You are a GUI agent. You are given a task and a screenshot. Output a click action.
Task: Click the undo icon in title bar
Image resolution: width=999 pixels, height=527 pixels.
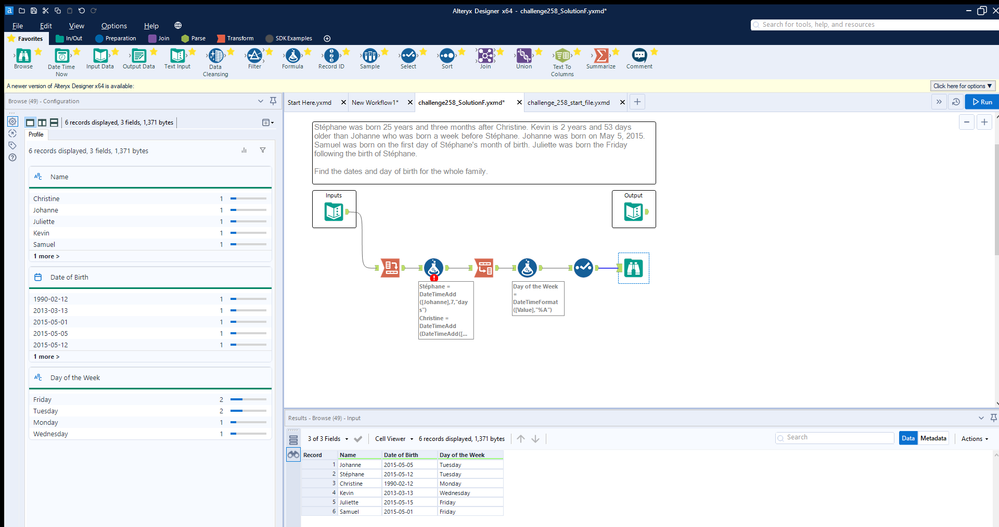point(82,11)
